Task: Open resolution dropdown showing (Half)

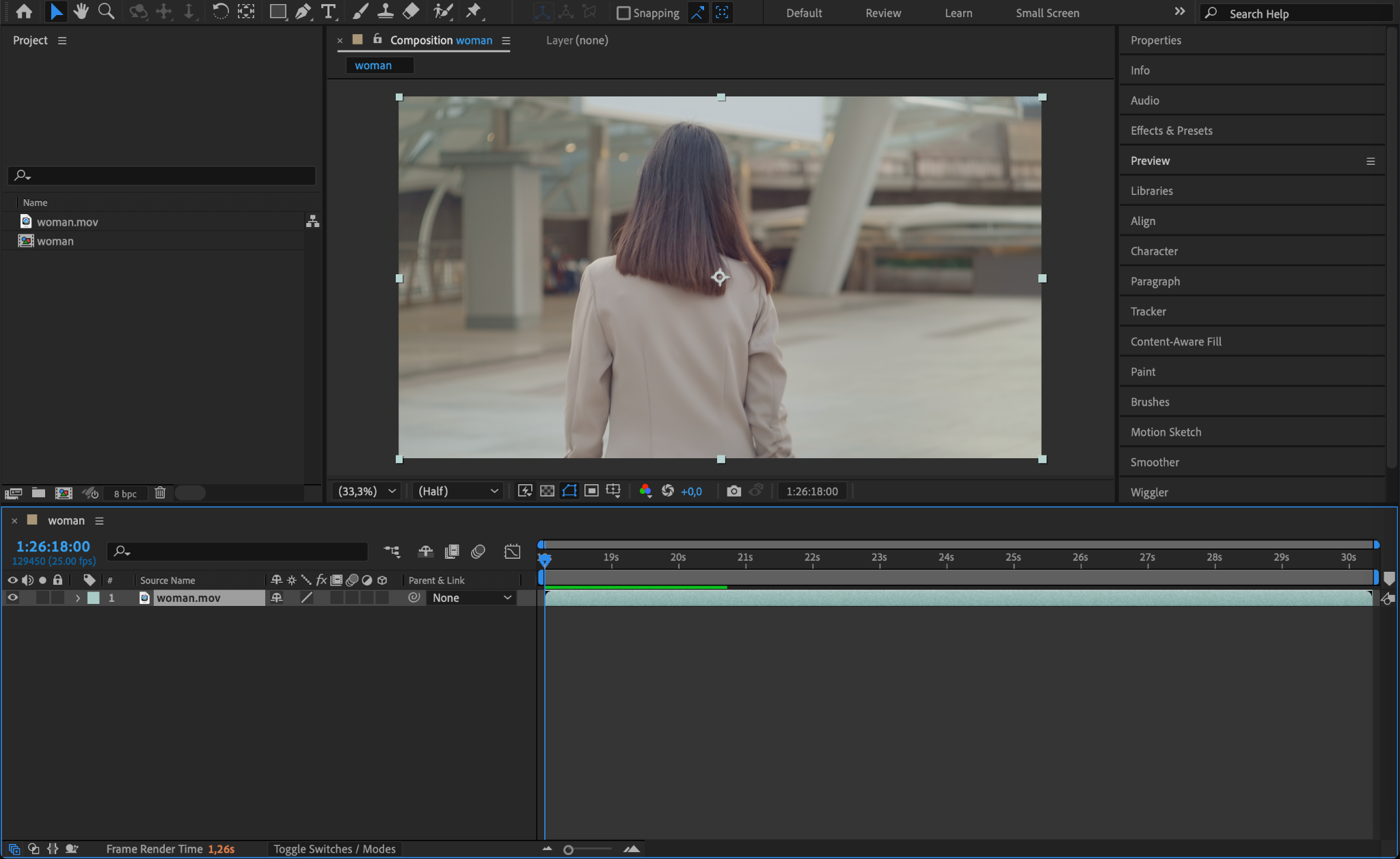Action: pyautogui.click(x=458, y=491)
